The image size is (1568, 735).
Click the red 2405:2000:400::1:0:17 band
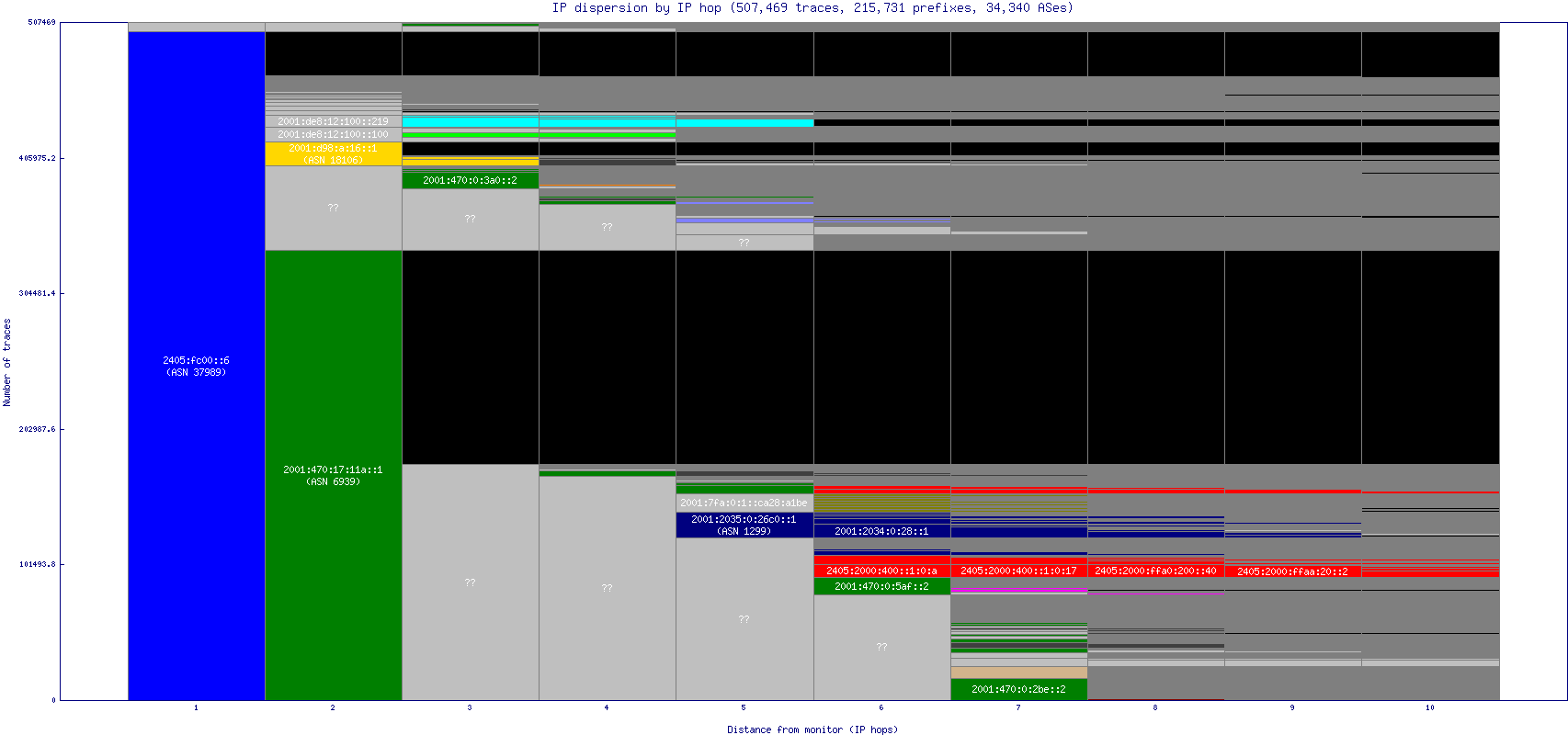pos(1018,571)
